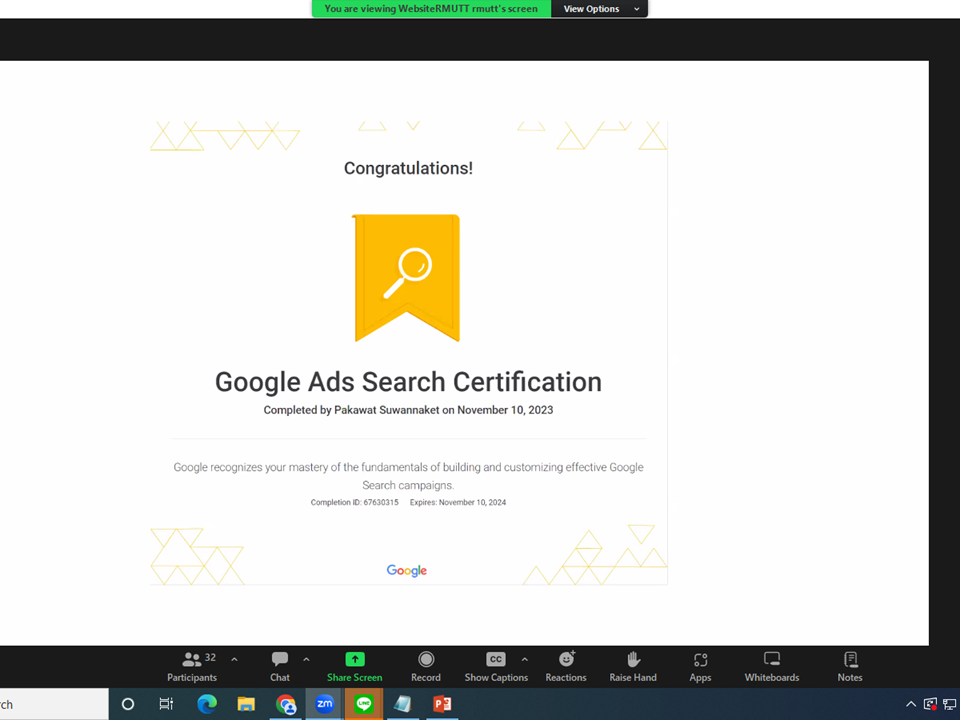Click the taskbar search box
Viewport: 960px width, 720px height.
(54, 704)
